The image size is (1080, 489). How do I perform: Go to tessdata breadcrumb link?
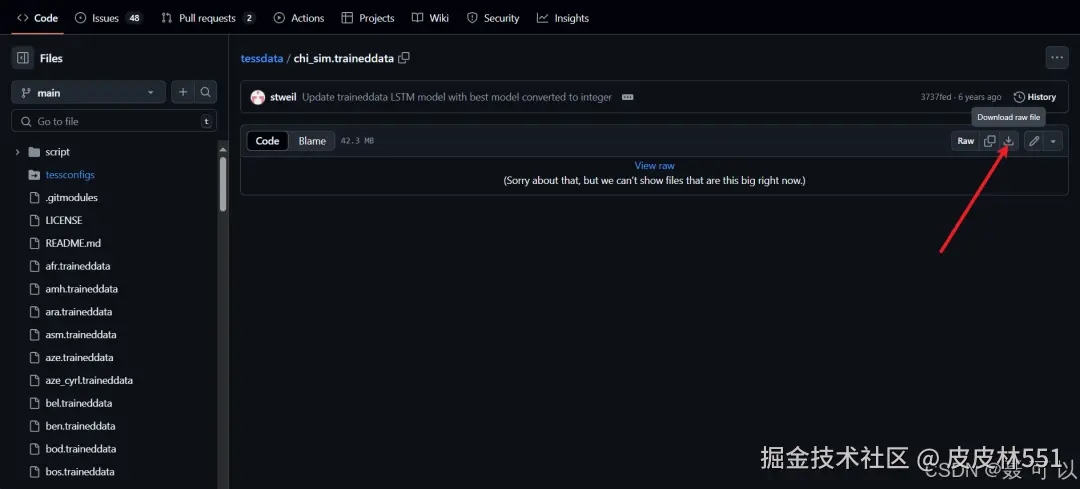click(x=262, y=59)
